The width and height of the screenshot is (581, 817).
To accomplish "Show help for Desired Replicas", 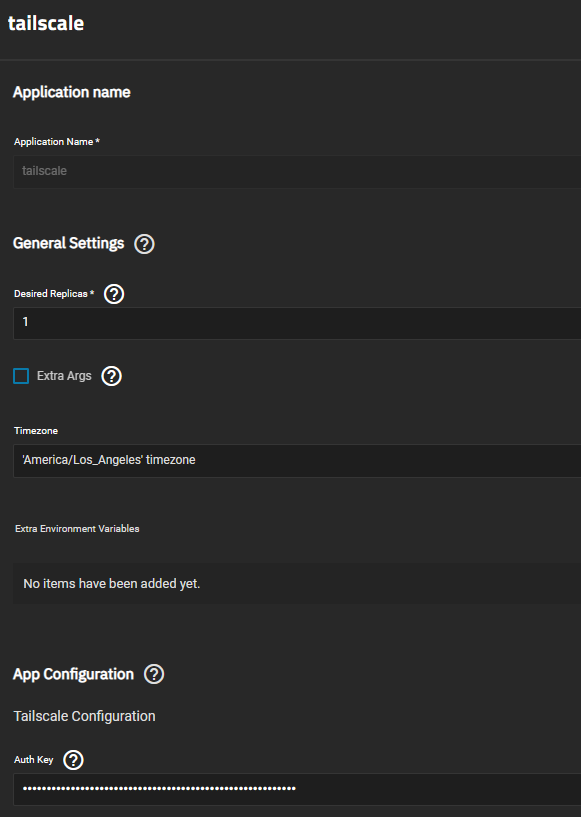I will (114, 294).
